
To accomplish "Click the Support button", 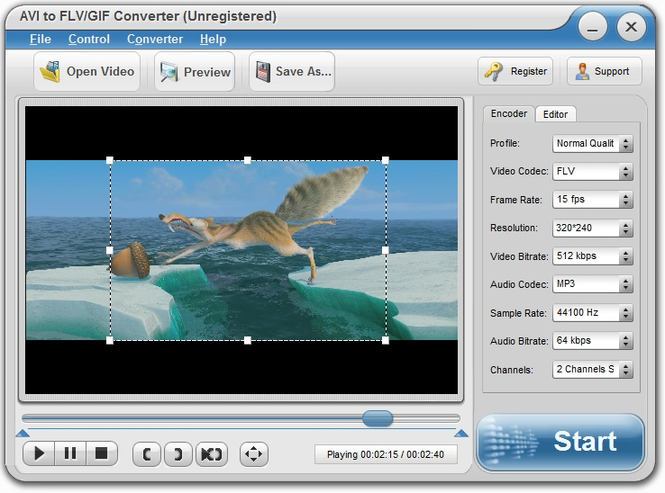I will tap(604, 71).
